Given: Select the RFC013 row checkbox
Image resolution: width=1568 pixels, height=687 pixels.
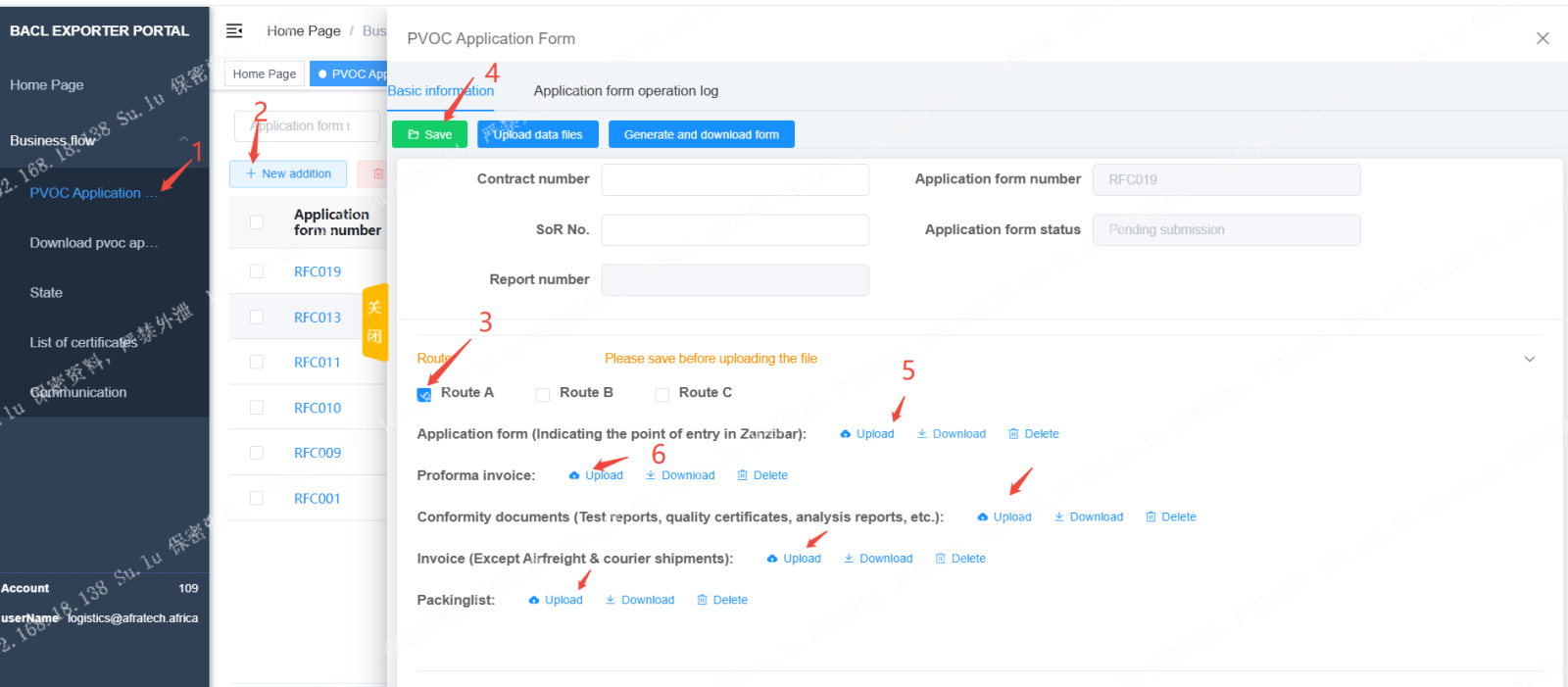Looking at the screenshot, I should (257, 317).
